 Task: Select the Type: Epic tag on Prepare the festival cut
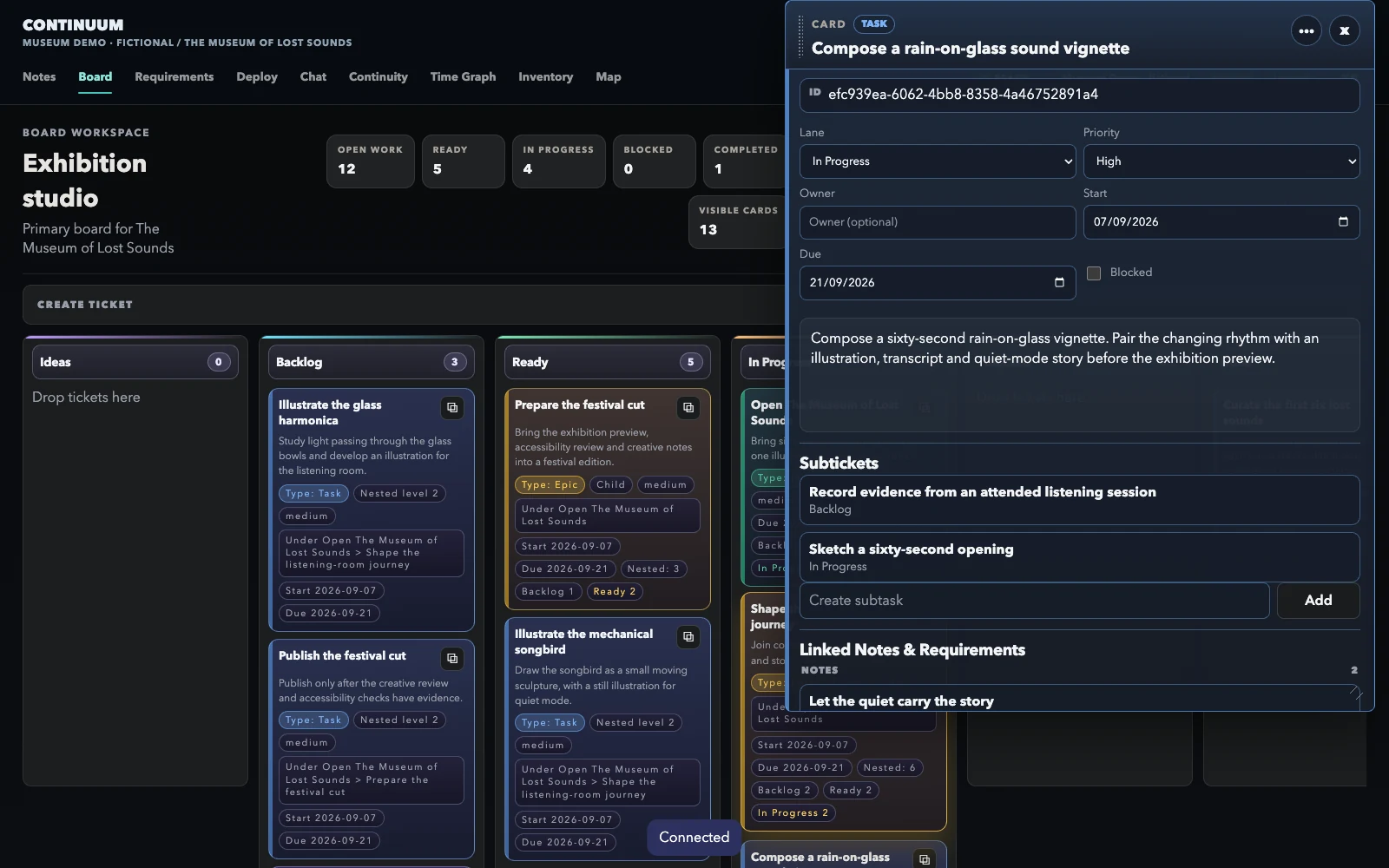click(x=550, y=485)
